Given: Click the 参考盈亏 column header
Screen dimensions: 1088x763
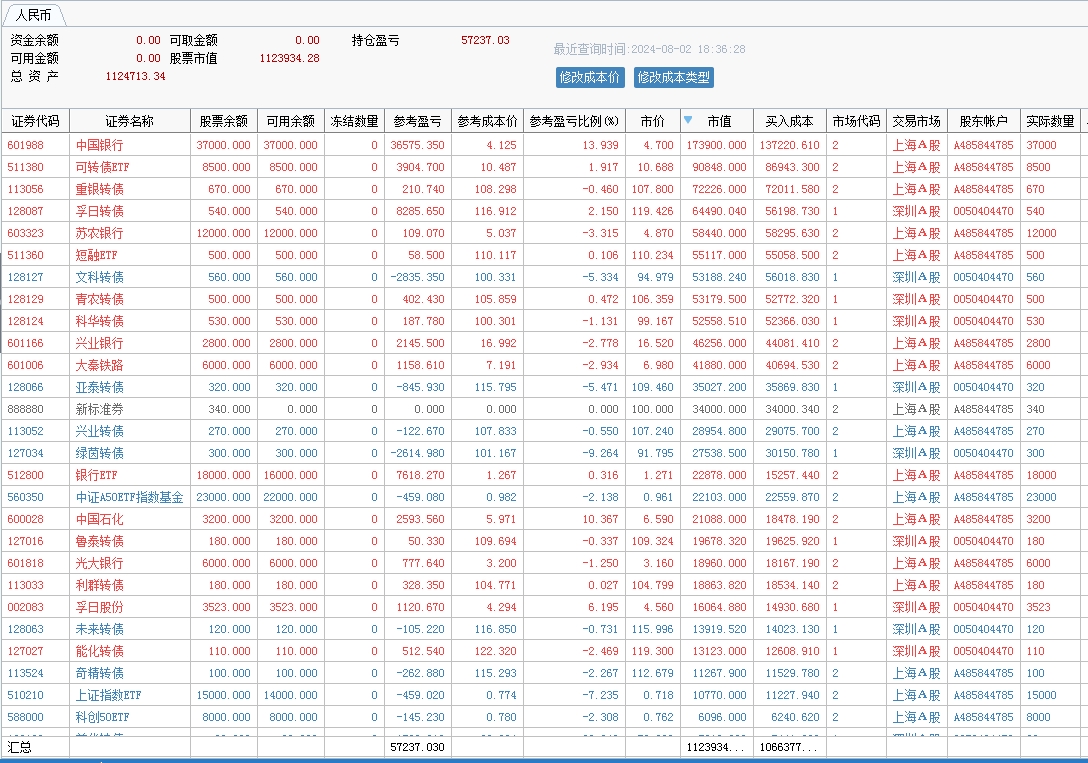Looking at the screenshot, I should click(417, 121).
